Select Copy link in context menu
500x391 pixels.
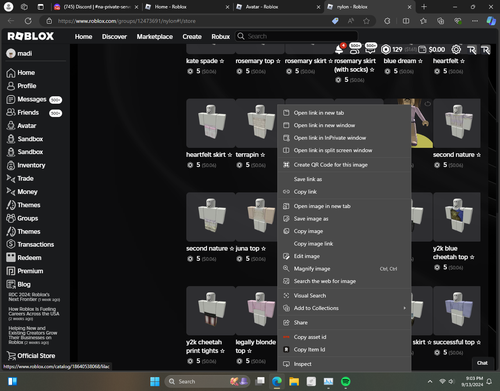344,192
